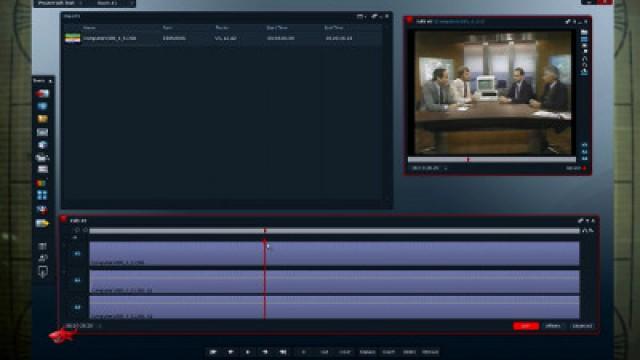The height and width of the screenshot is (360, 640).
Task: Click the second transport button in console
Action: tap(231, 352)
